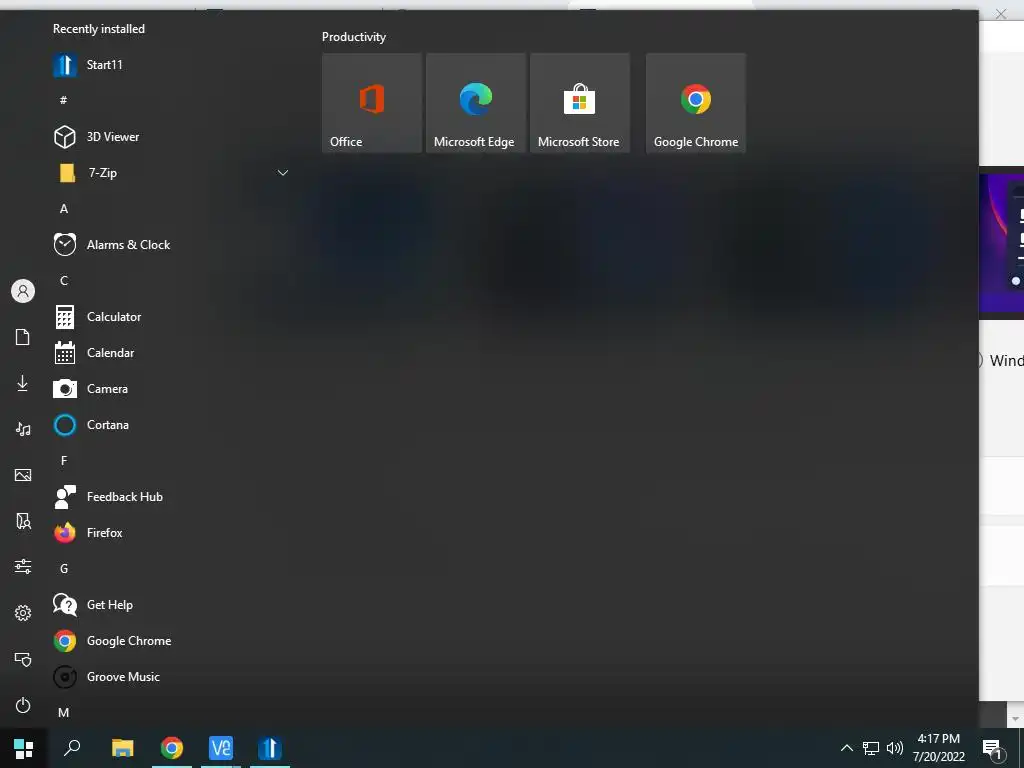
Task: Click 'Recently installed' heading
Action: pos(99,29)
